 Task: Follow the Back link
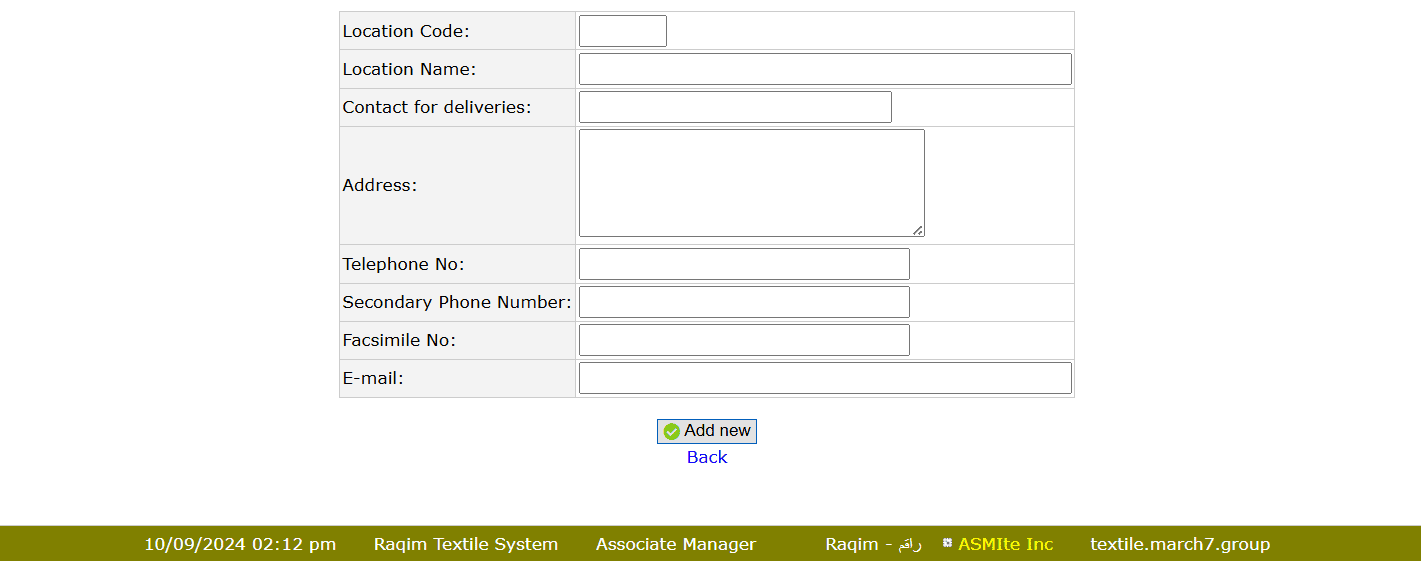click(x=707, y=457)
